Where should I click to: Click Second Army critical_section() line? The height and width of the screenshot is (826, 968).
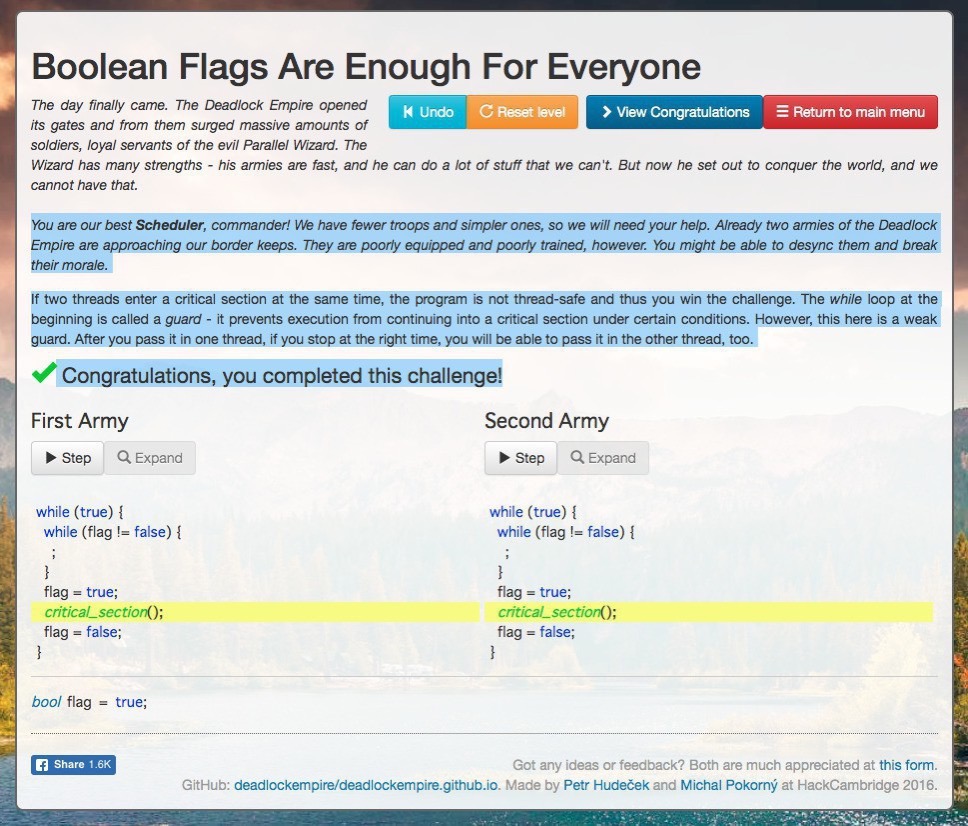point(709,612)
